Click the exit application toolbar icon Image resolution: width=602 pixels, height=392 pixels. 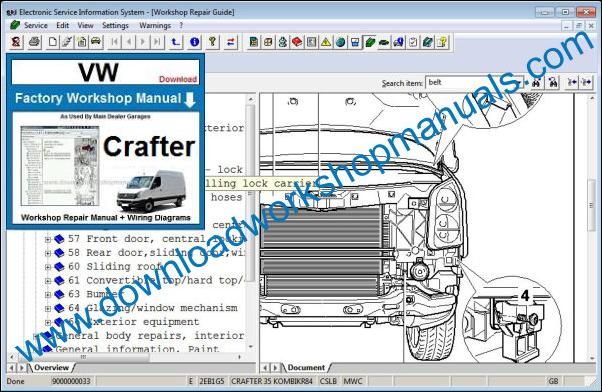point(16,42)
